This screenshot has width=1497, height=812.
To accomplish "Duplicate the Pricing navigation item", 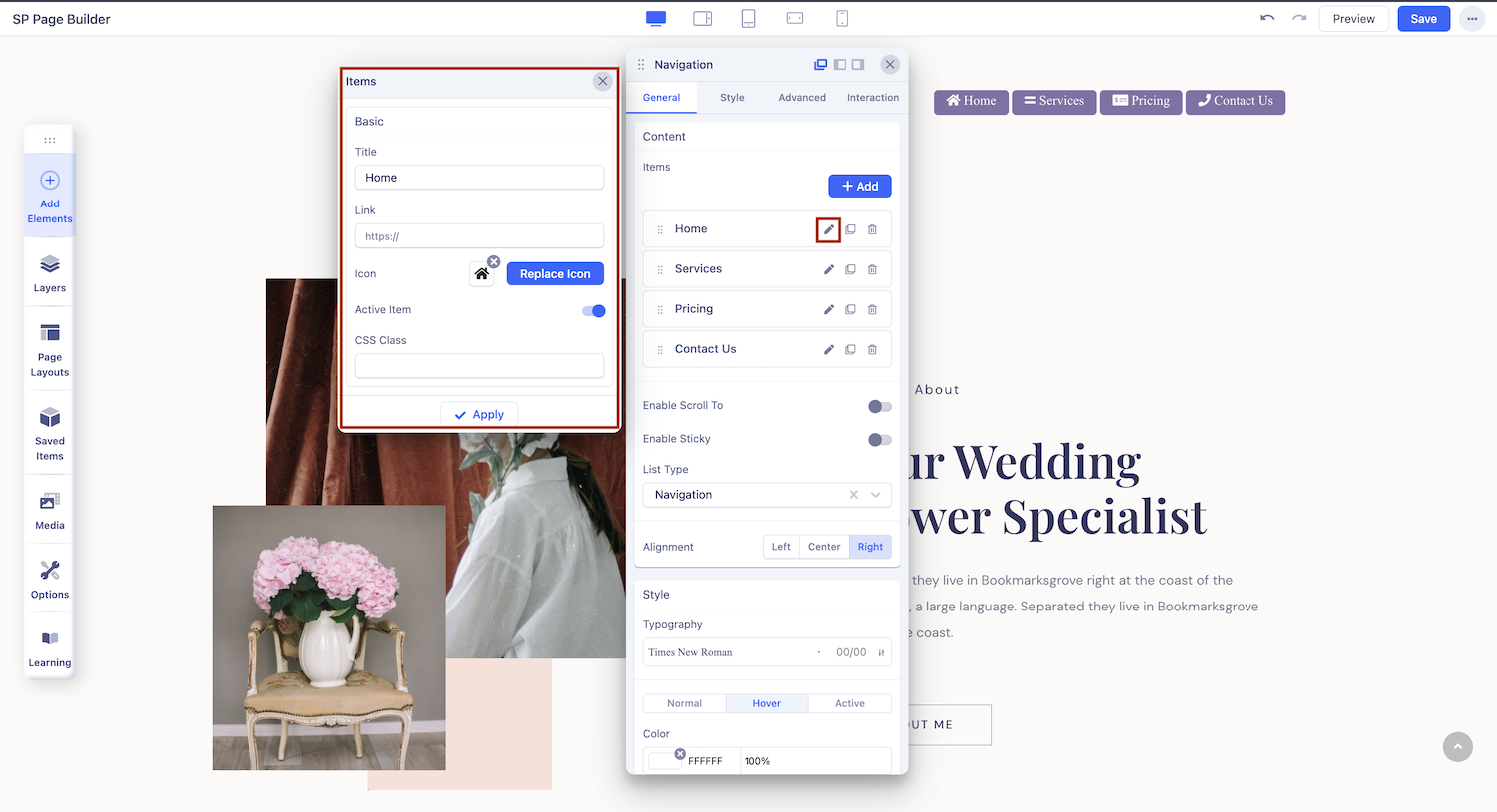I will (x=850, y=309).
